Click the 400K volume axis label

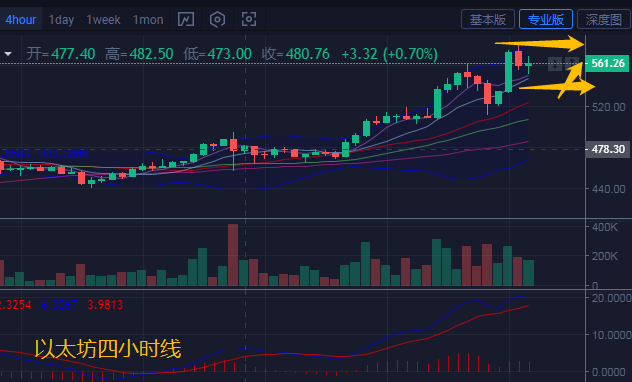pos(605,227)
